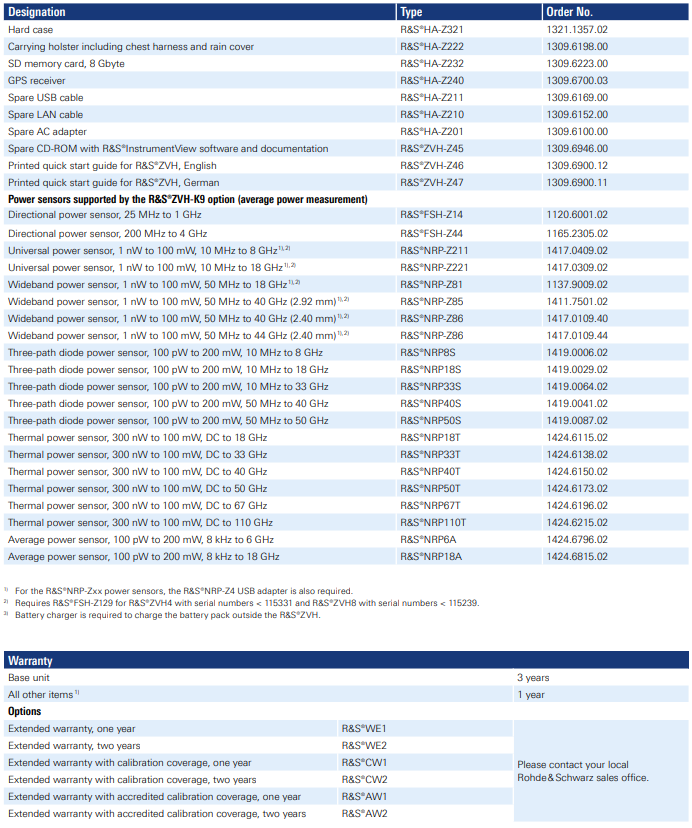The width and height of the screenshot is (692, 828).
Task: Select order number 1417.0409.02
Action: tap(577, 250)
